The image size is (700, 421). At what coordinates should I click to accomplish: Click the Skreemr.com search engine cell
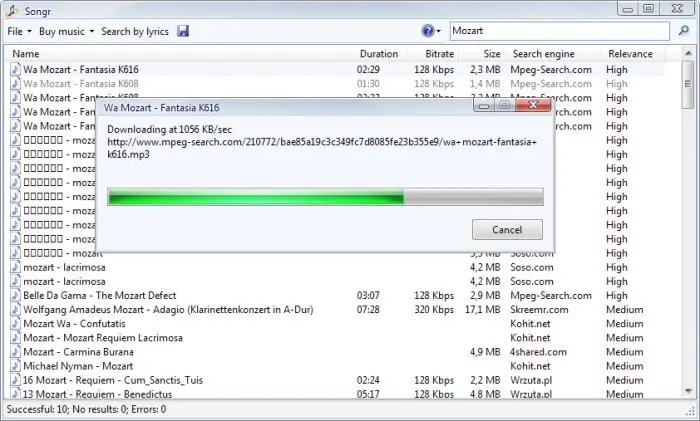[539, 310]
